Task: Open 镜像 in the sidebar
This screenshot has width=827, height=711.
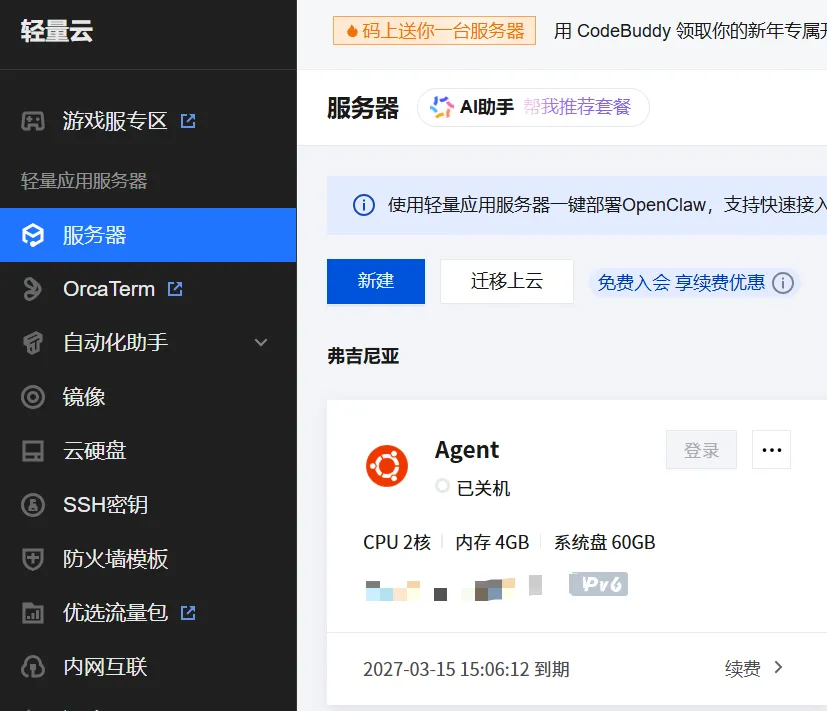Action: [84, 397]
